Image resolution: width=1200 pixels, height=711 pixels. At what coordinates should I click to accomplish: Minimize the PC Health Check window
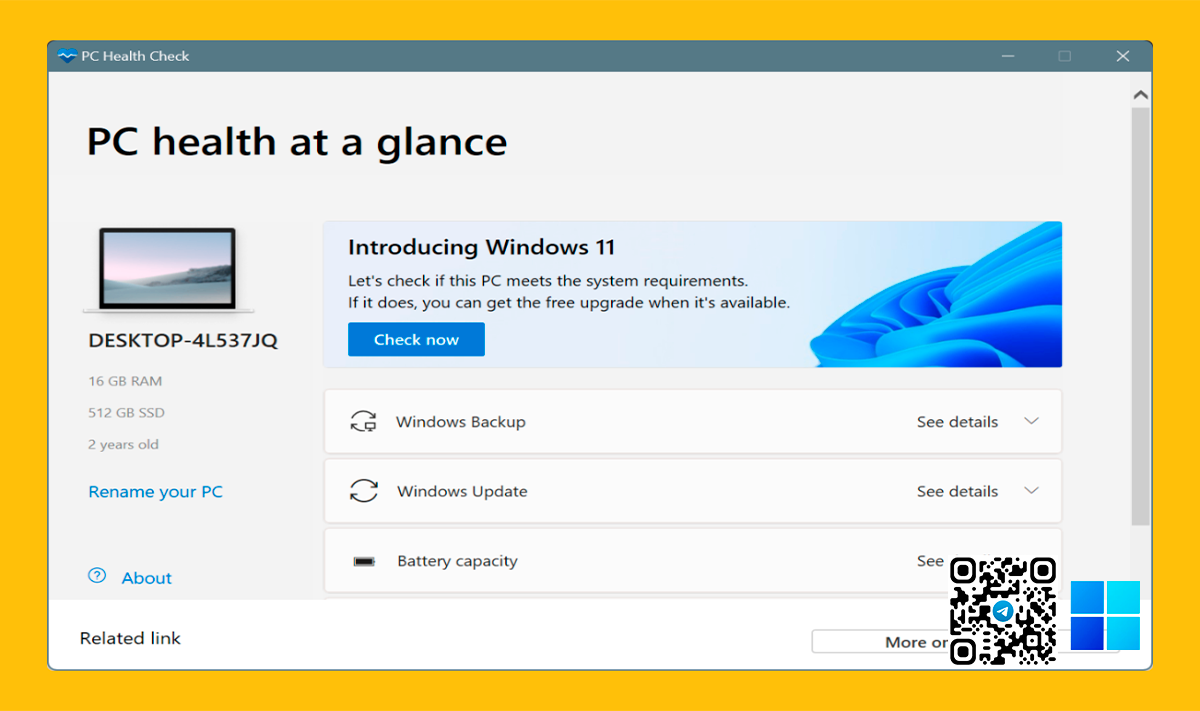click(x=1006, y=56)
